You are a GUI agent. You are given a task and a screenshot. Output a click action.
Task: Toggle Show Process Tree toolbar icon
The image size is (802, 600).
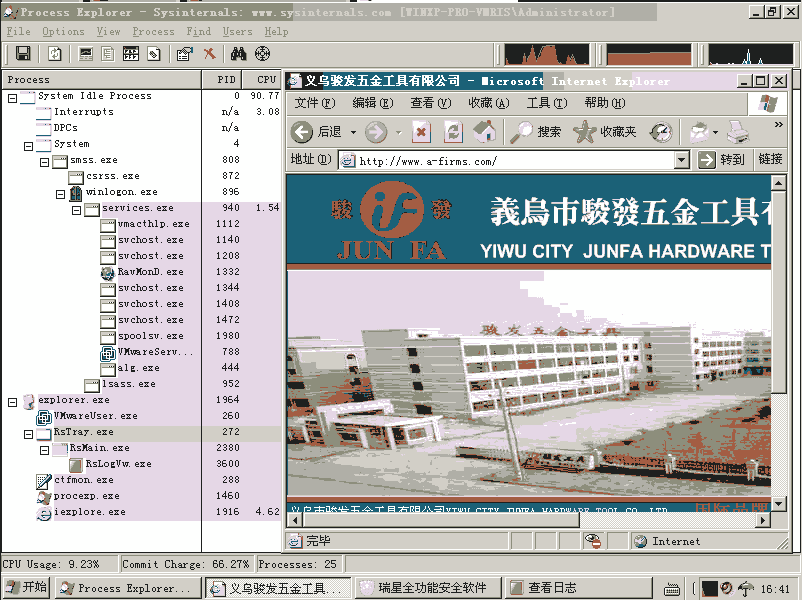(x=108, y=54)
